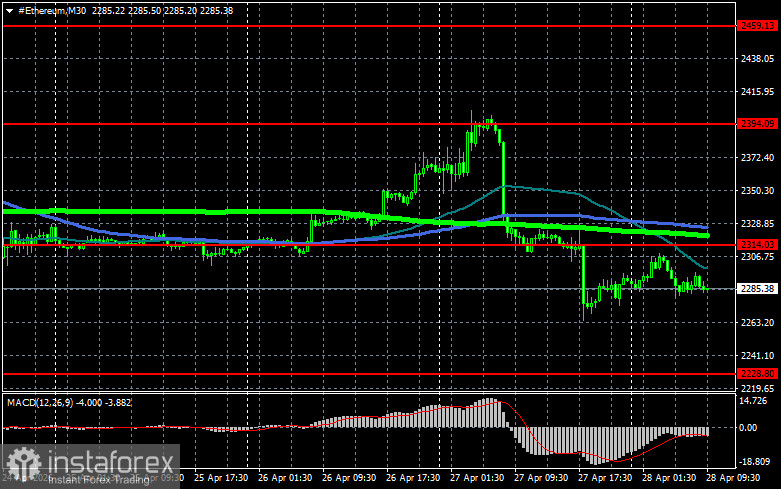
Task: Click the 27 Apr 17:30 time label
Action: 605,478
